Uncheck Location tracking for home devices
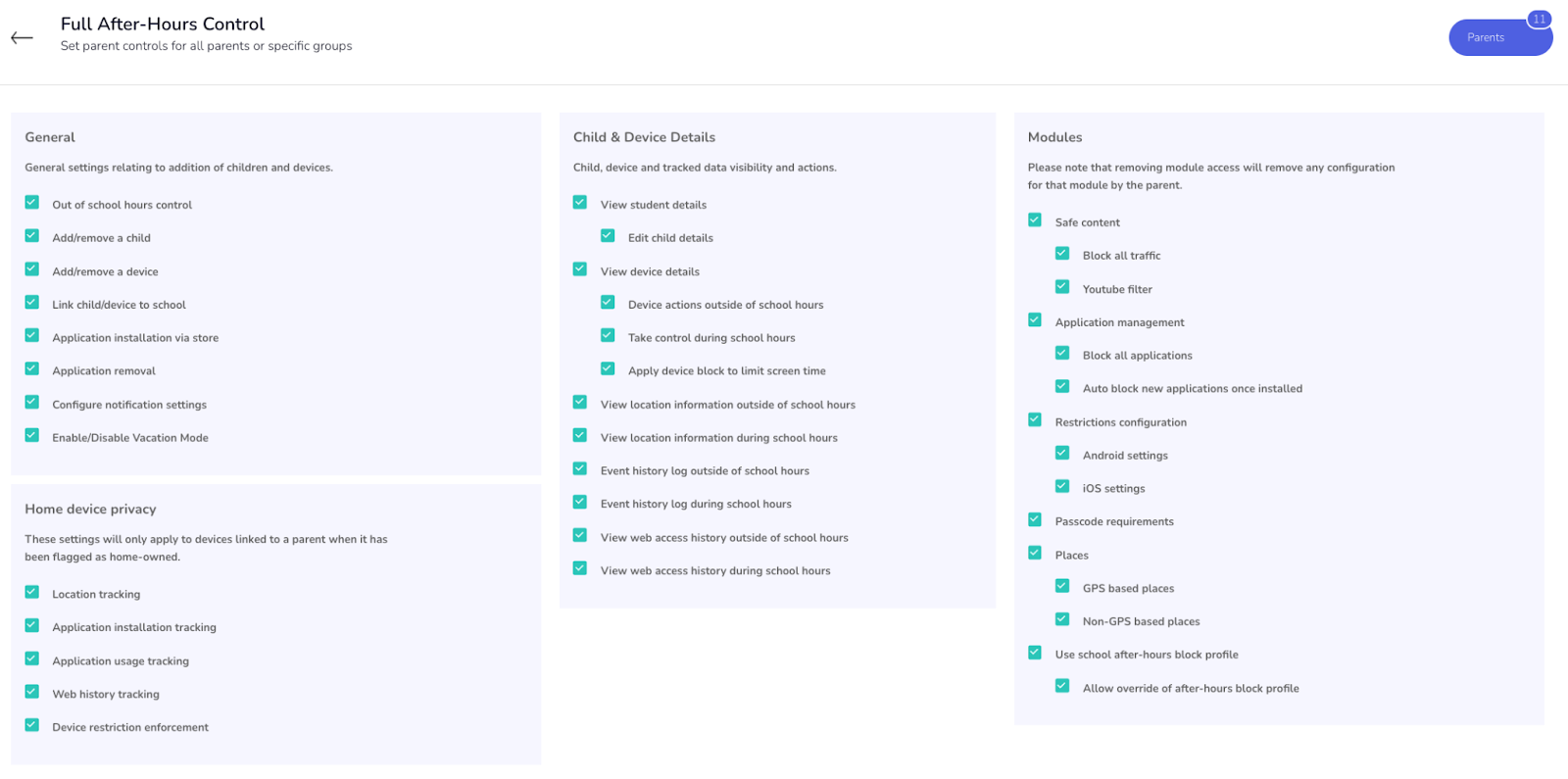Screen dimensions: 1568x779 click(x=32, y=593)
